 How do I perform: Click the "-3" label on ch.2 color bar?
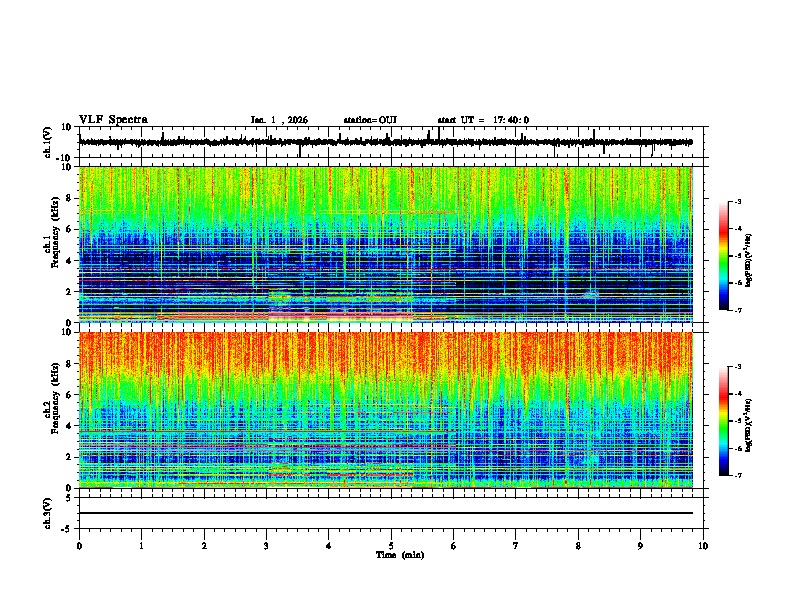pyautogui.click(x=738, y=367)
